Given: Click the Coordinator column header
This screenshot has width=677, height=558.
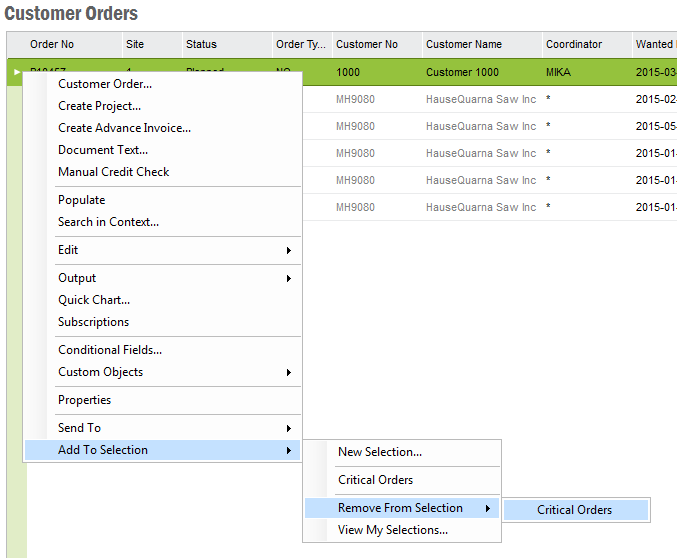Looking at the screenshot, I should (574, 45).
